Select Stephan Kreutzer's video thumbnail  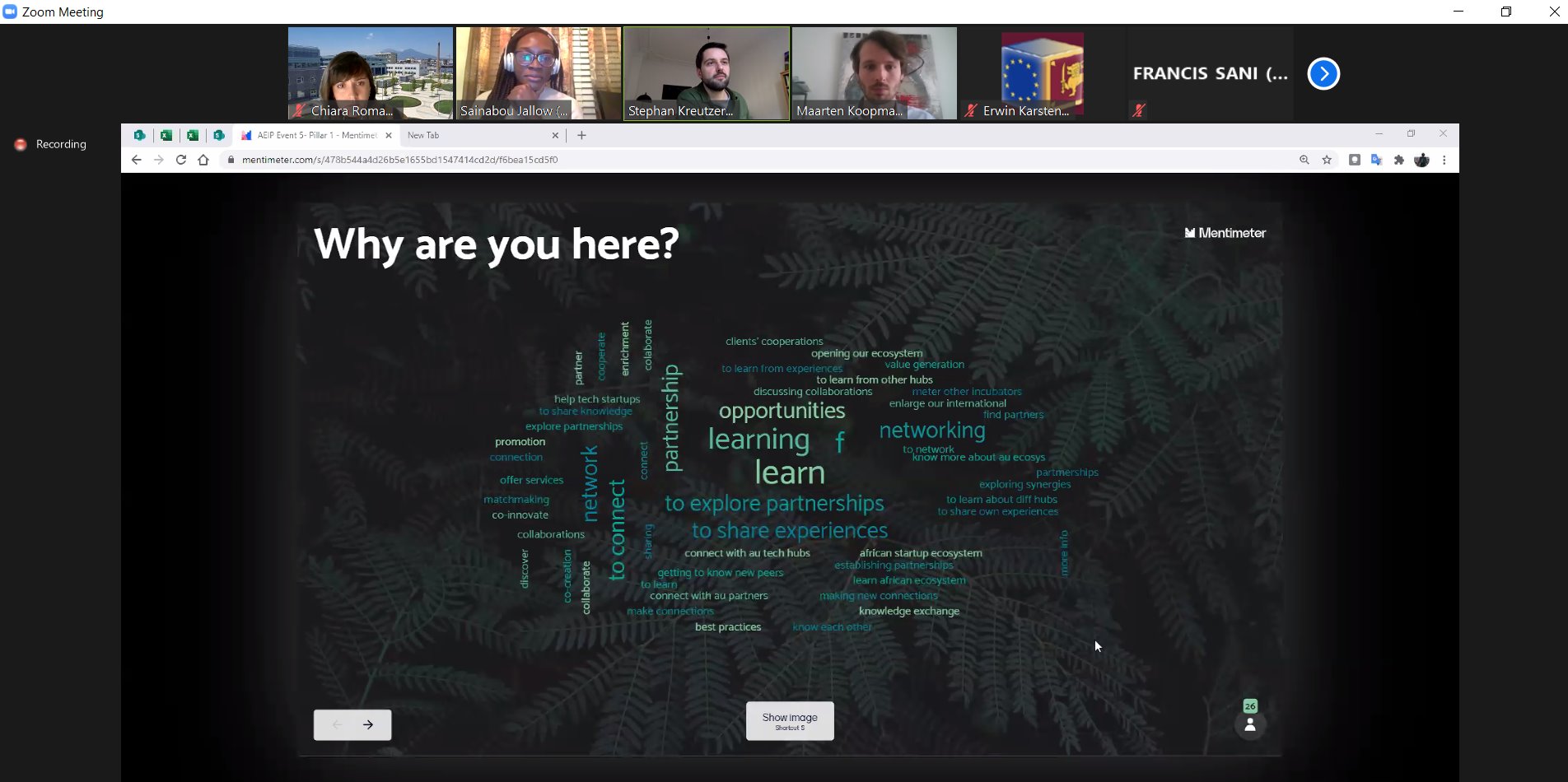click(707, 73)
